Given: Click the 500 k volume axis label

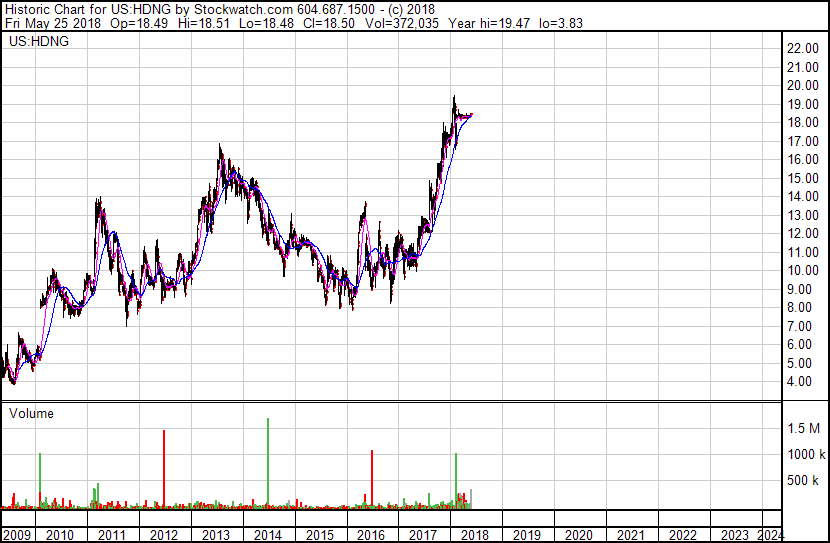Looking at the screenshot, I should 803,480.
